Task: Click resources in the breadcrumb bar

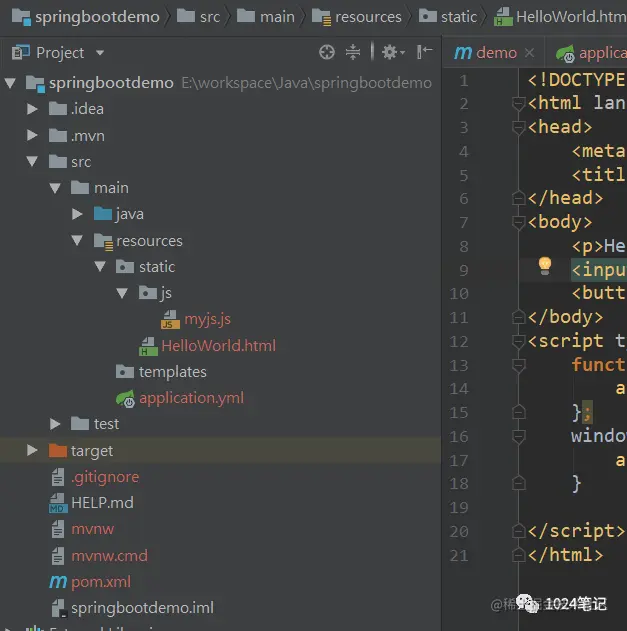Action: tap(368, 17)
